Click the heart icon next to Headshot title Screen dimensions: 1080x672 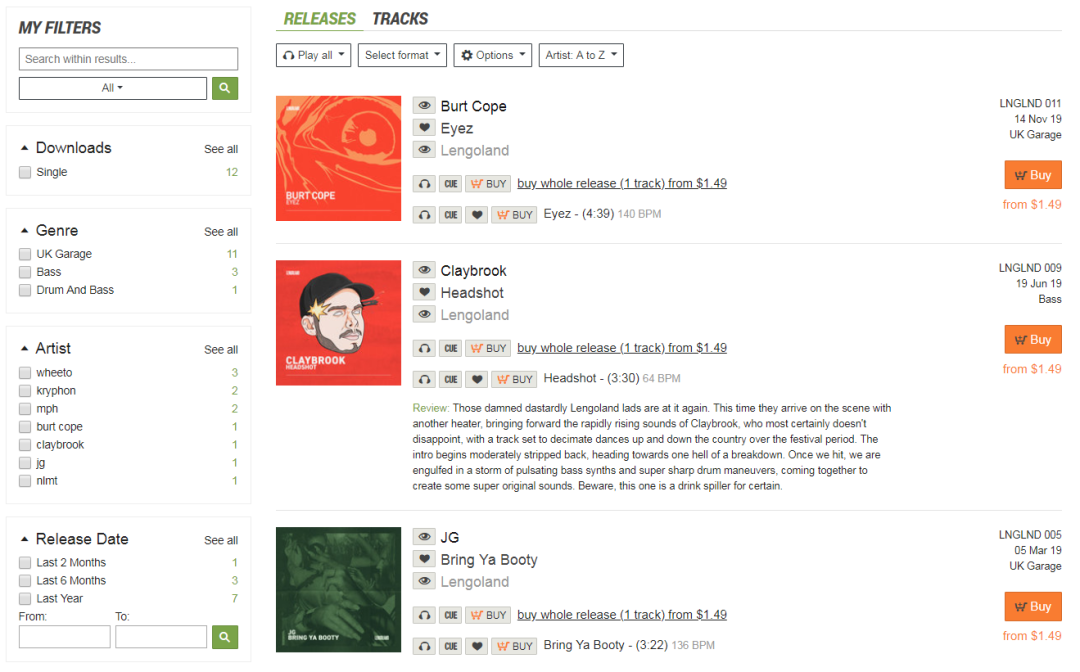click(424, 292)
